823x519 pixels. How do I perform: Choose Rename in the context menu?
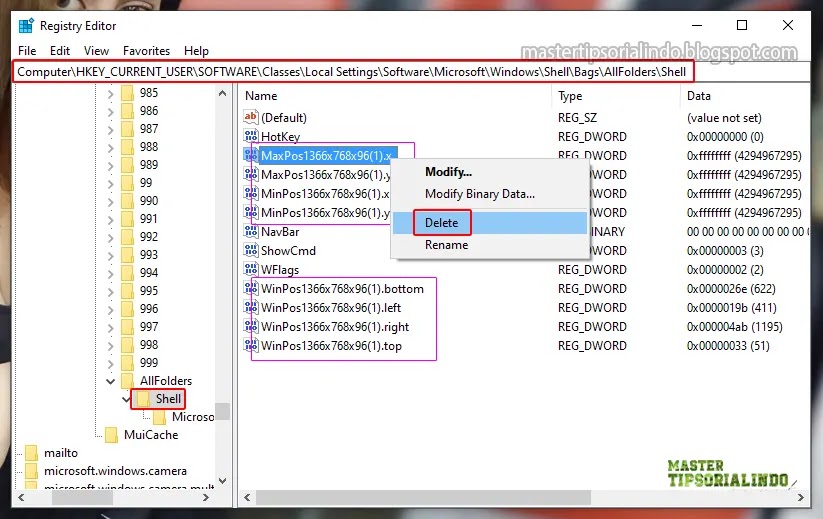[x=489, y=245]
